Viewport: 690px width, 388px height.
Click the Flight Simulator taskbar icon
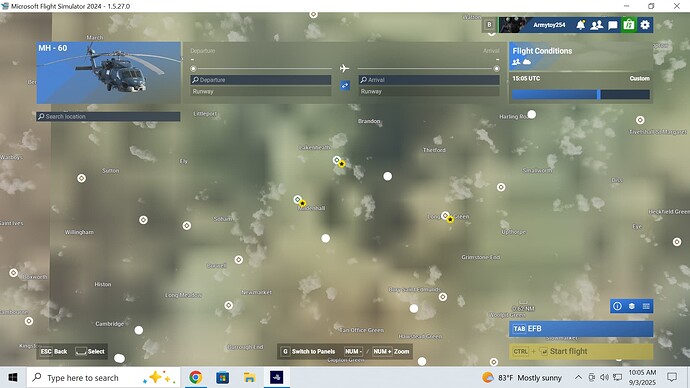pyautogui.click(x=276, y=377)
